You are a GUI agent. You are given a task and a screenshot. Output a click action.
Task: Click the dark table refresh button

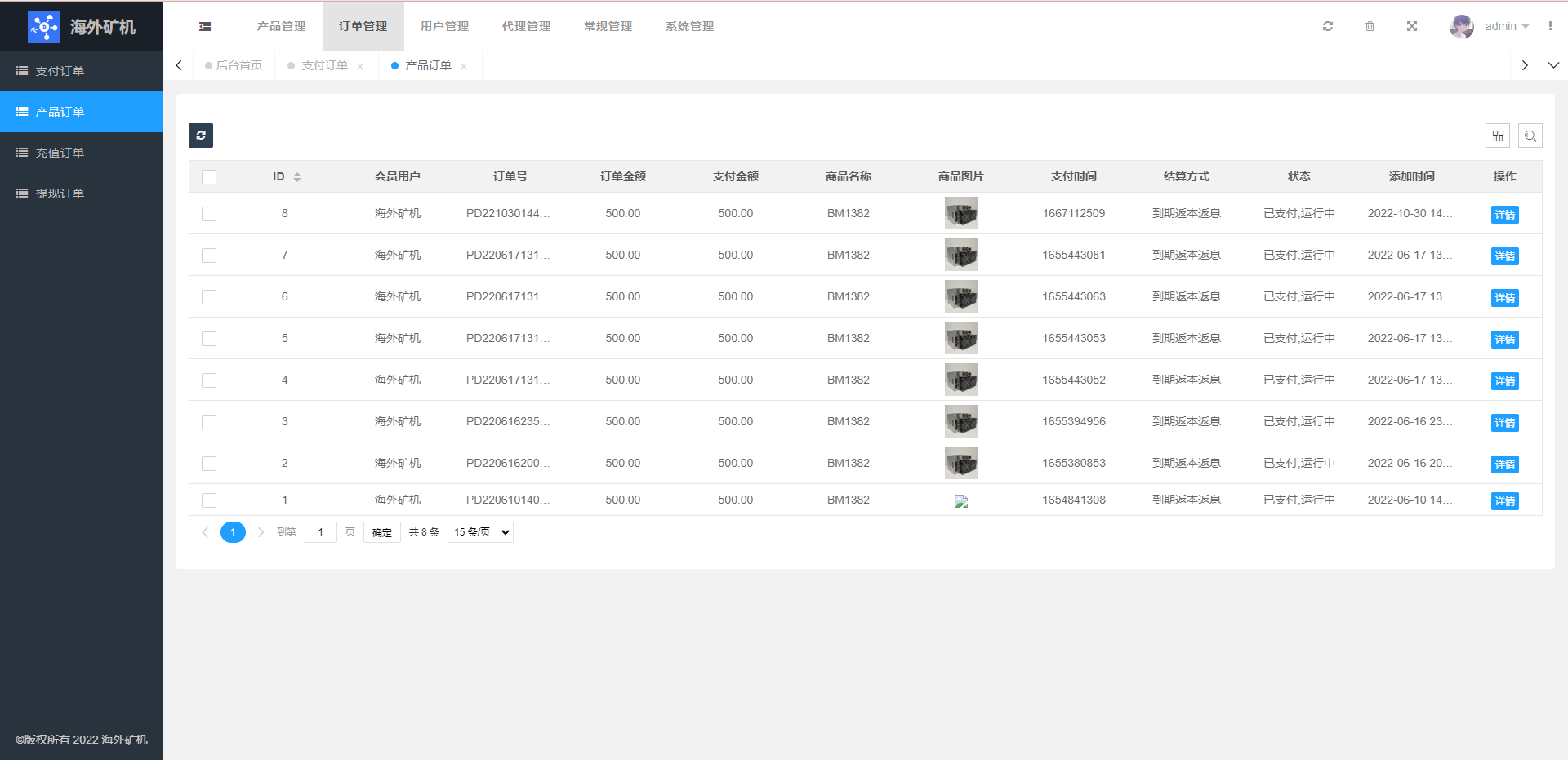point(201,136)
